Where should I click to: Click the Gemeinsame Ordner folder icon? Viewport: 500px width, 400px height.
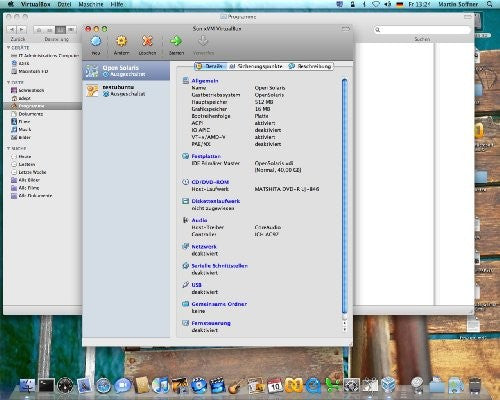click(185, 304)
